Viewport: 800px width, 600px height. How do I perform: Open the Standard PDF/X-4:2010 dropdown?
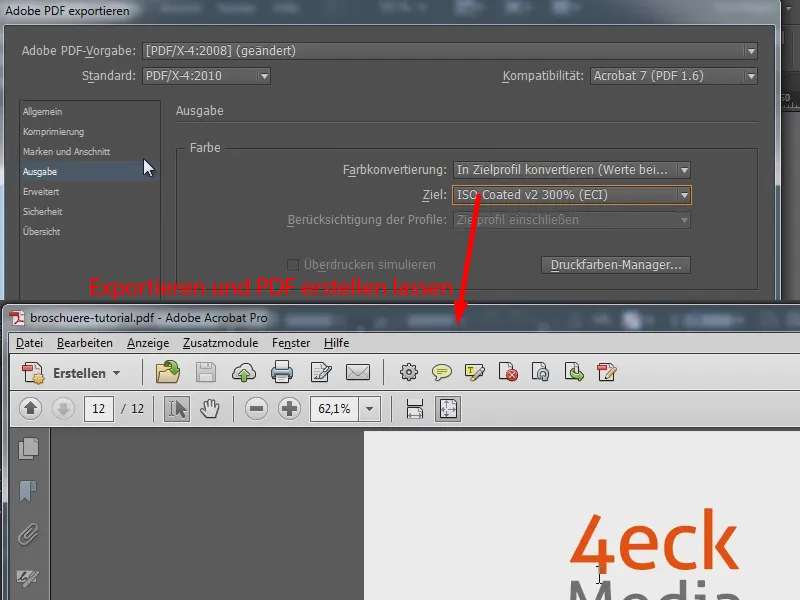click(206, 76)
